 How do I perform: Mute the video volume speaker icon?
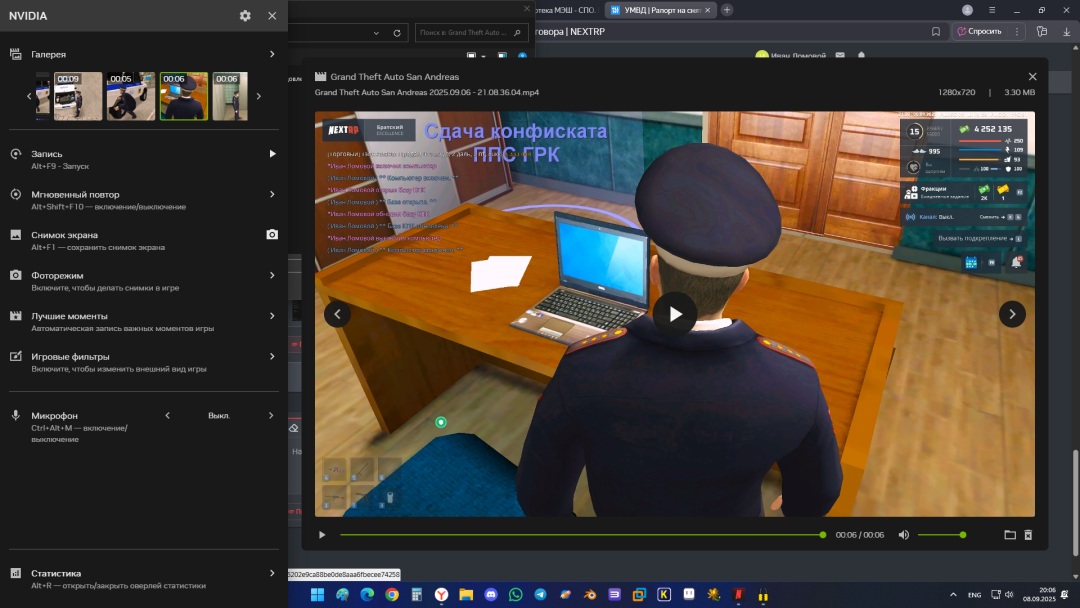point(904,535)
